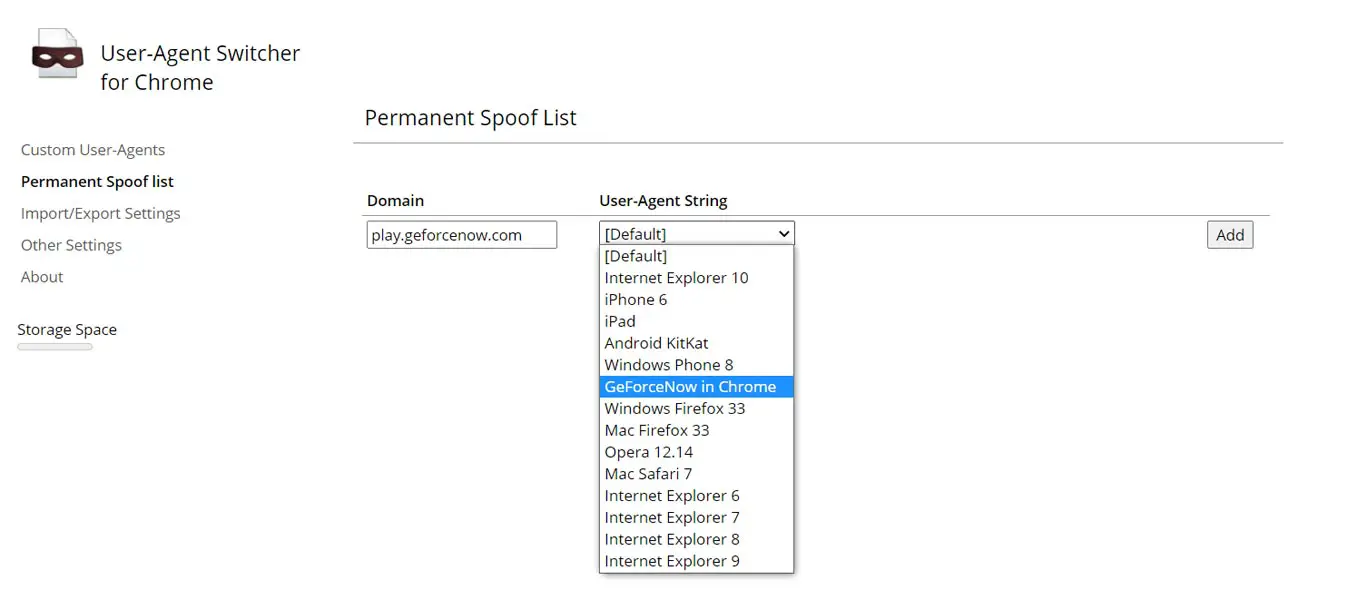Choose Windows Firefox 33 option
The image size is (1367, 600).
(697, 409)
